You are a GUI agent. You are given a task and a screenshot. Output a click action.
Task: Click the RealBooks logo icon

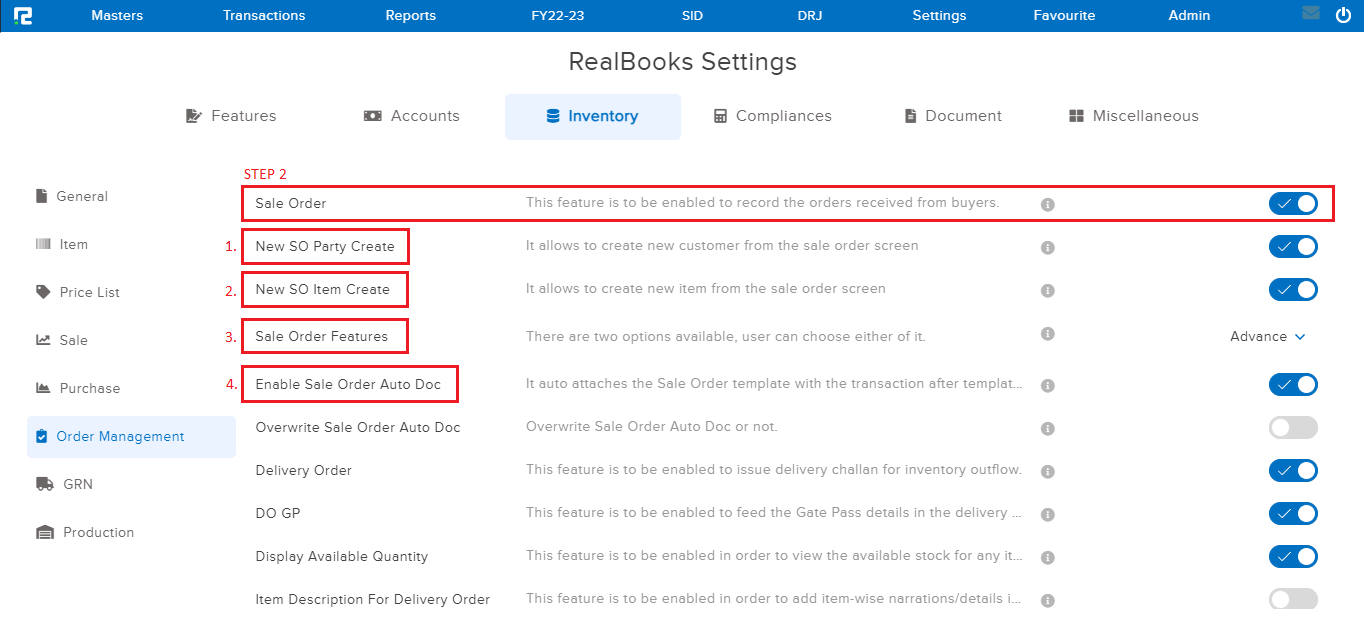click(22, 15)
